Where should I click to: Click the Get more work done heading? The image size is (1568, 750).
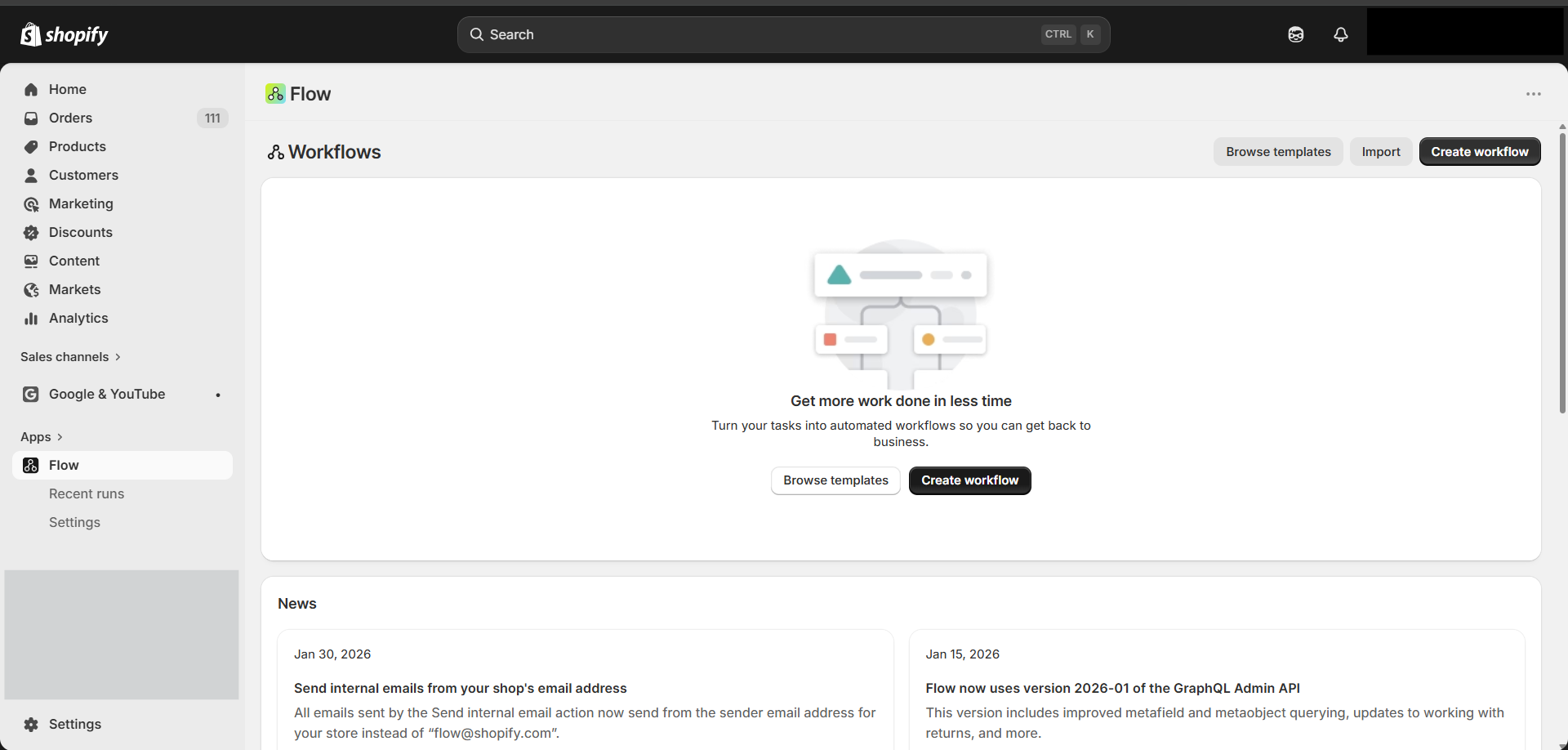pos(901,401)
